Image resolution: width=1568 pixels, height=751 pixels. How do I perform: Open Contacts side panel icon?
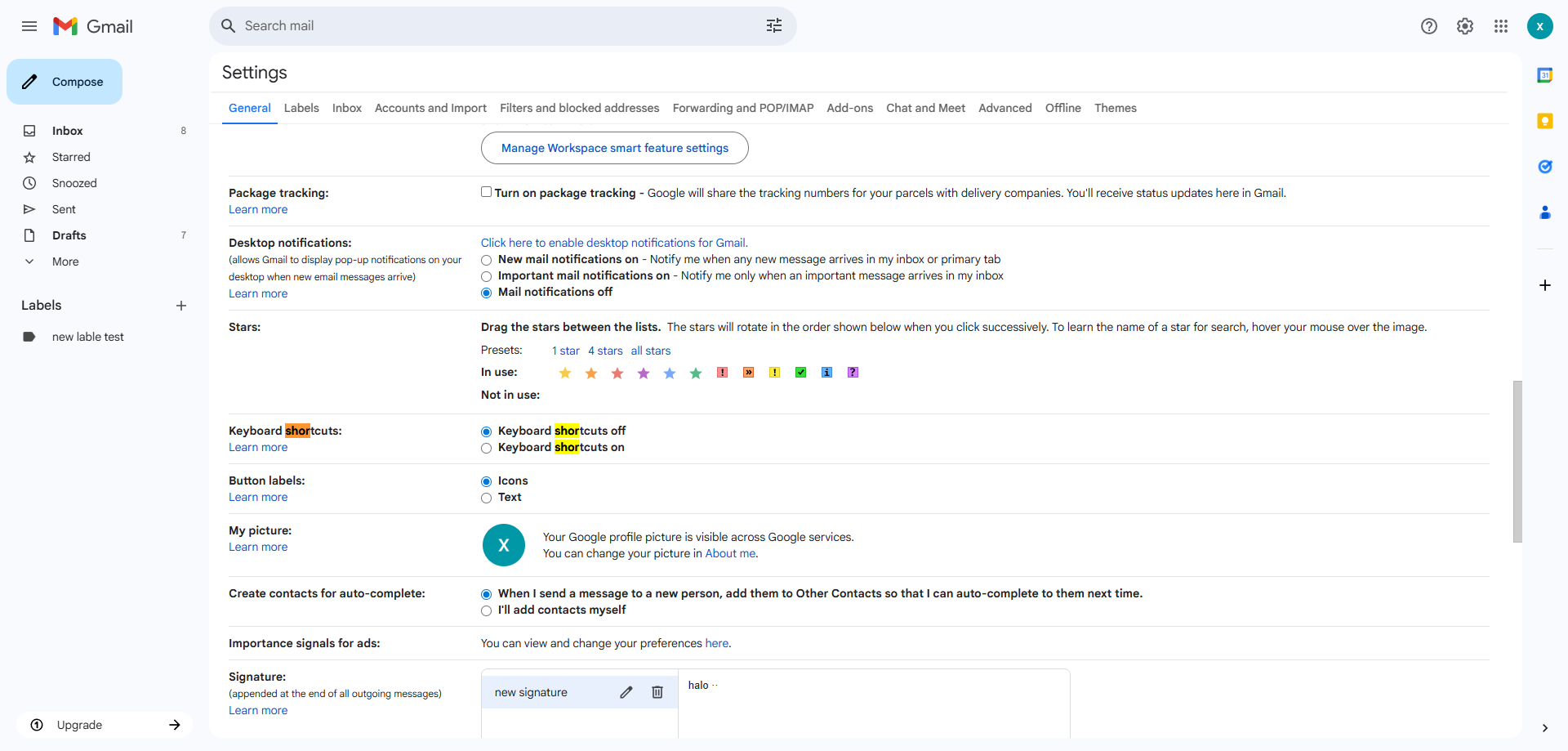click(1545, 212)
